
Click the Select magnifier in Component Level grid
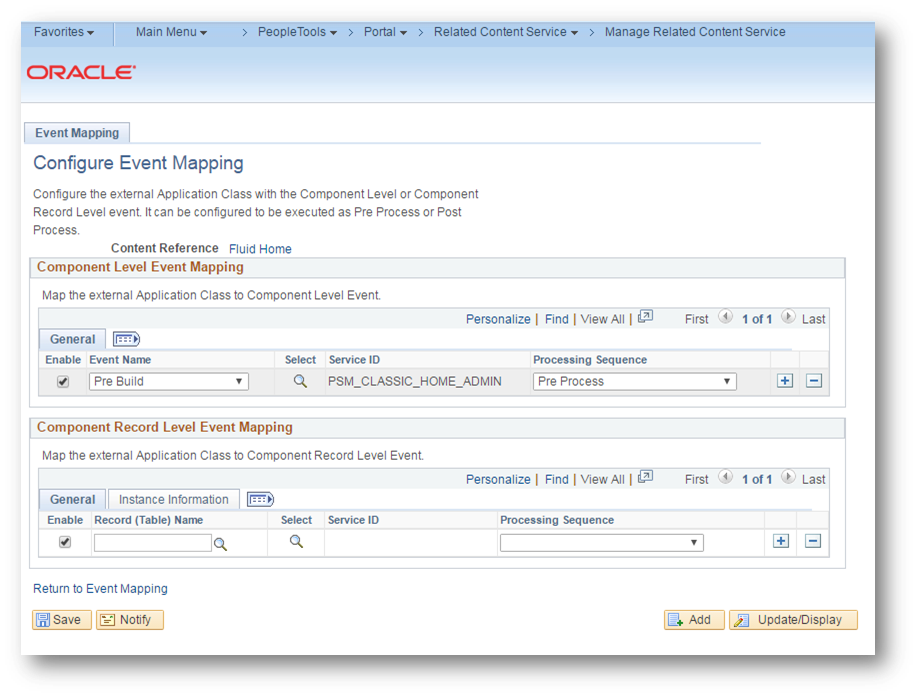[299, 381]
